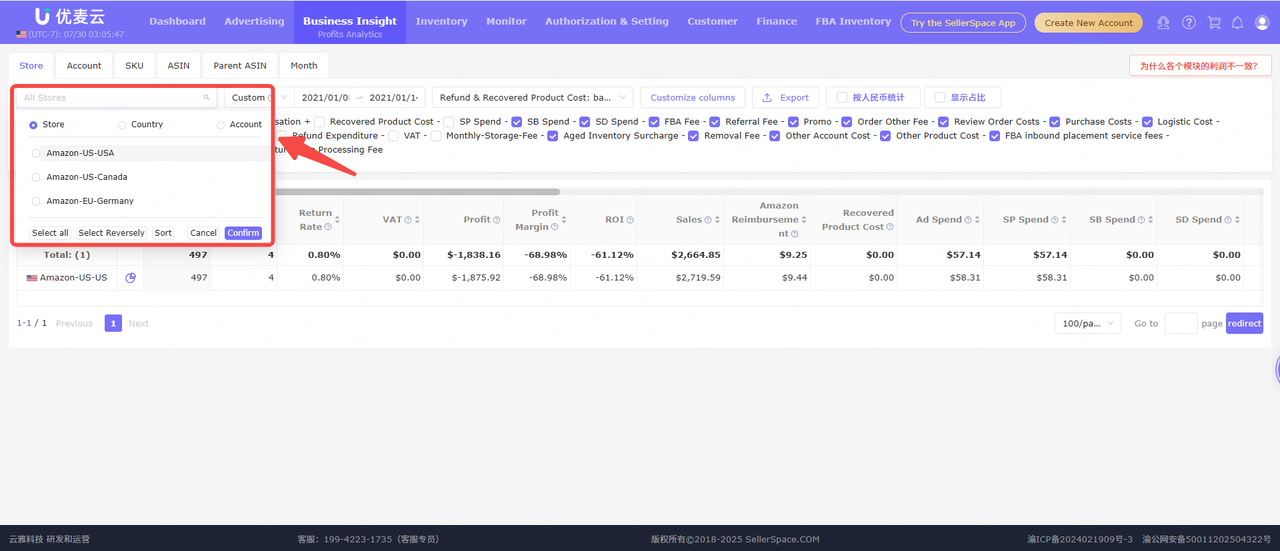Viewport: 1280px width, 551px height.
Task: Uncheck the FBA Fee checkbox
Action: (x=654, y=122)
